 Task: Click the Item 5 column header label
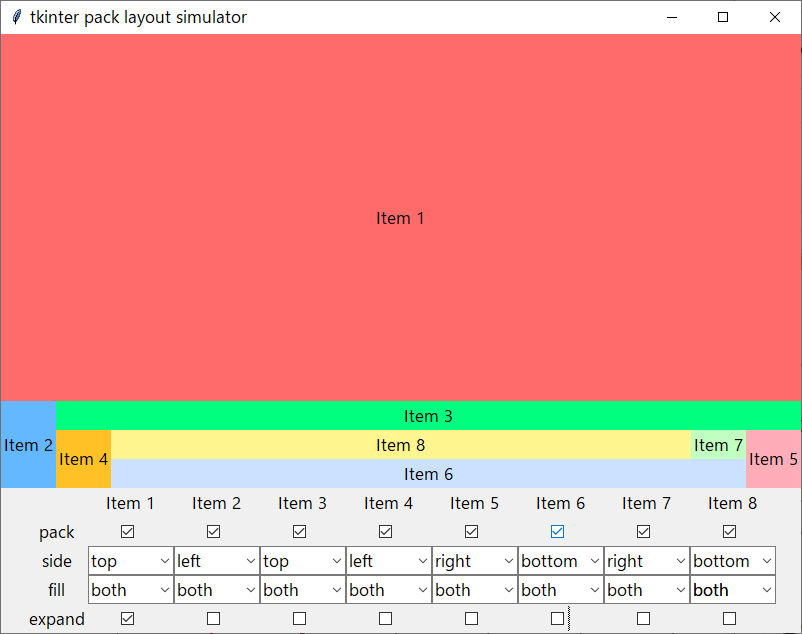pos(474,503)
